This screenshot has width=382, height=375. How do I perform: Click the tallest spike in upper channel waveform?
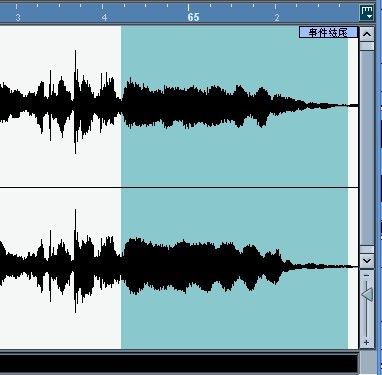pyautogui.click(x=75, y=102)
